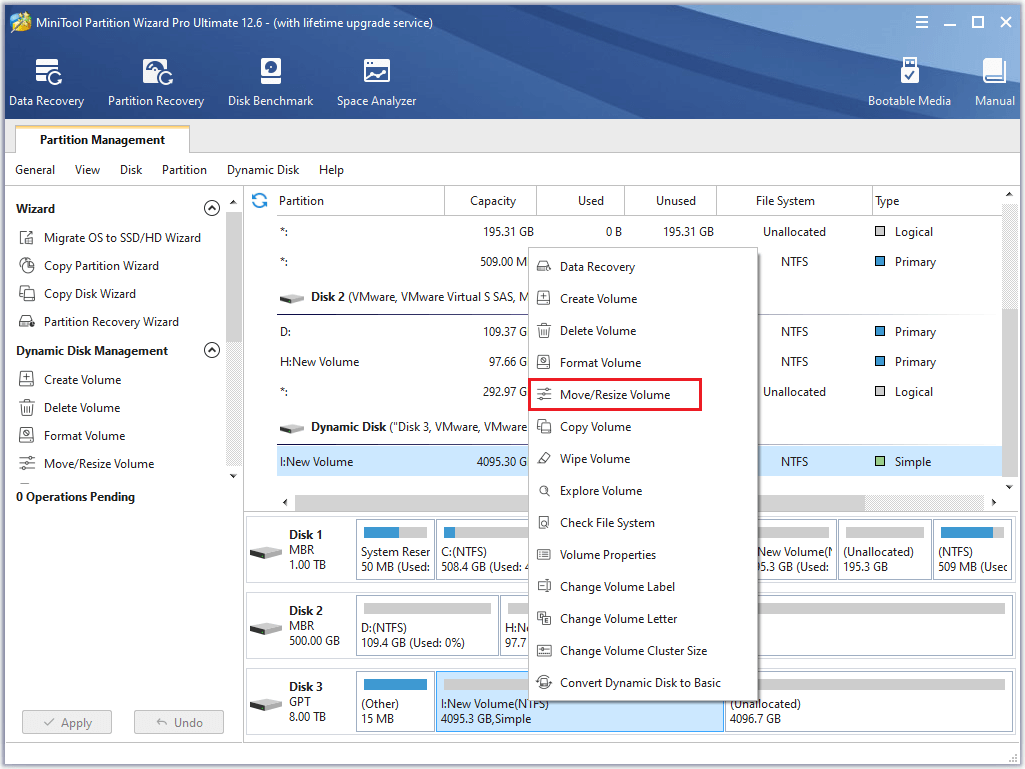
Task: Select the D: partition row
Action: pos(404,332)
